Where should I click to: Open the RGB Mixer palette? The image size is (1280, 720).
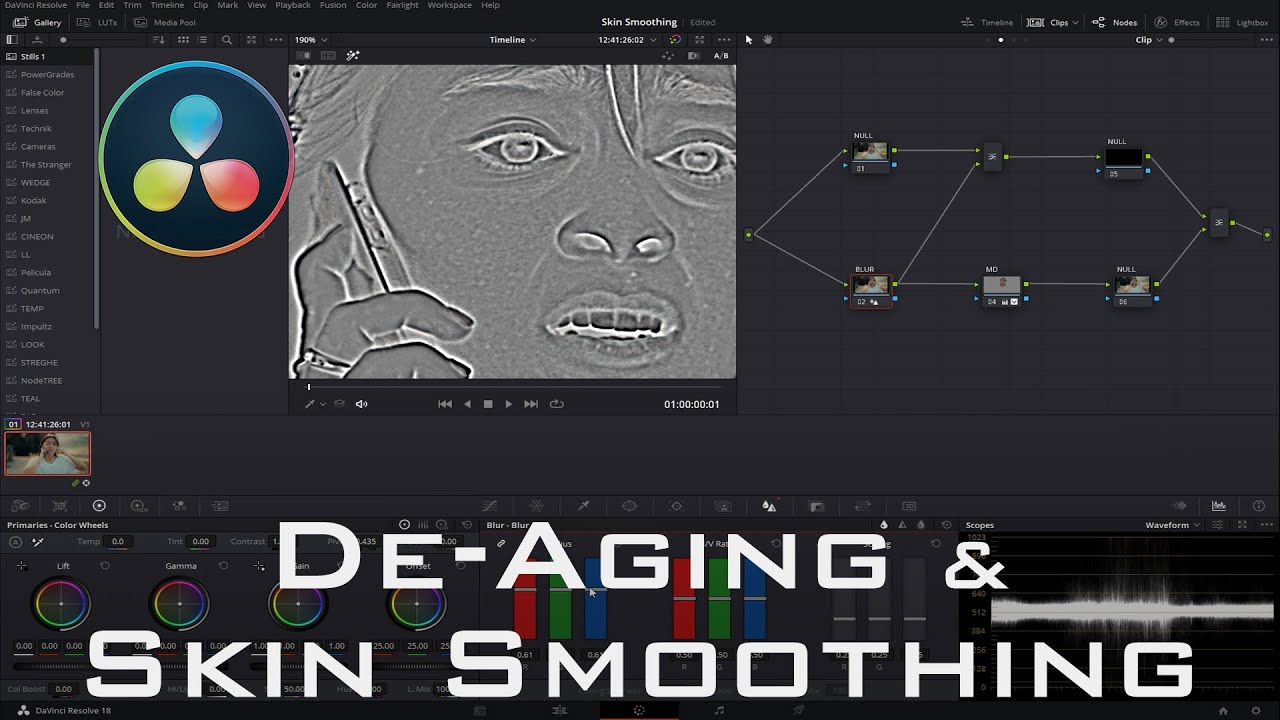coord(179,506)
